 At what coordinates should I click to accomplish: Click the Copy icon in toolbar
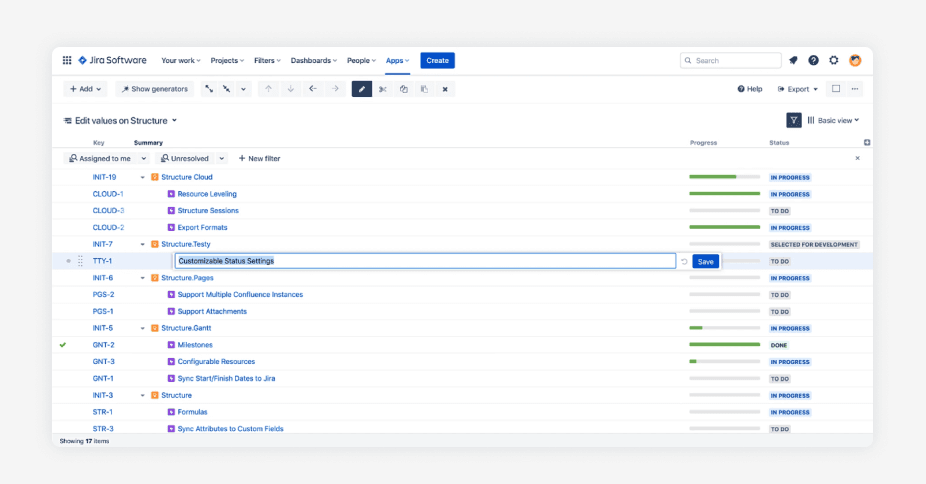pos(403,89)
